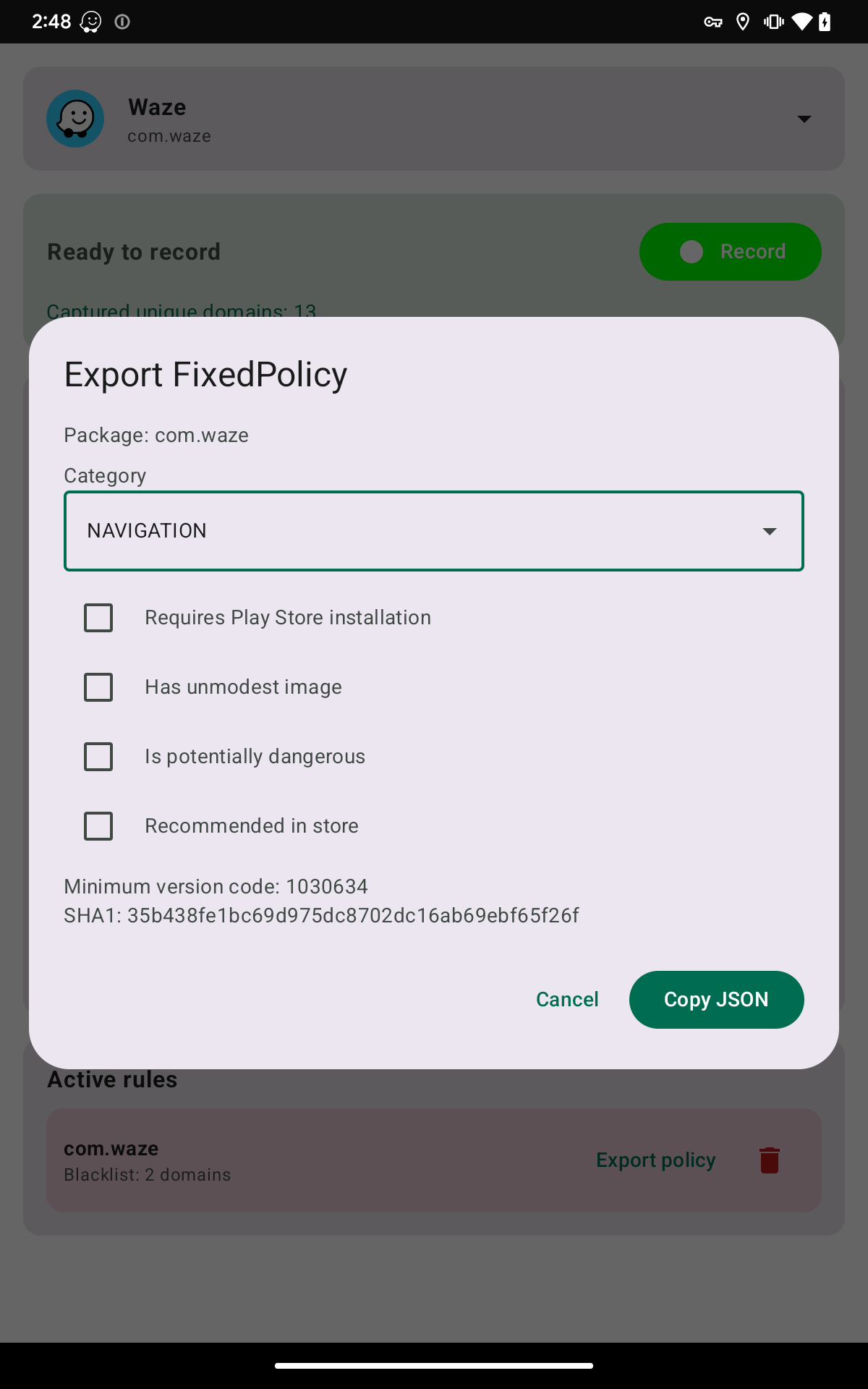
Task: Start recording with the Record button
Action: point(731,252)
